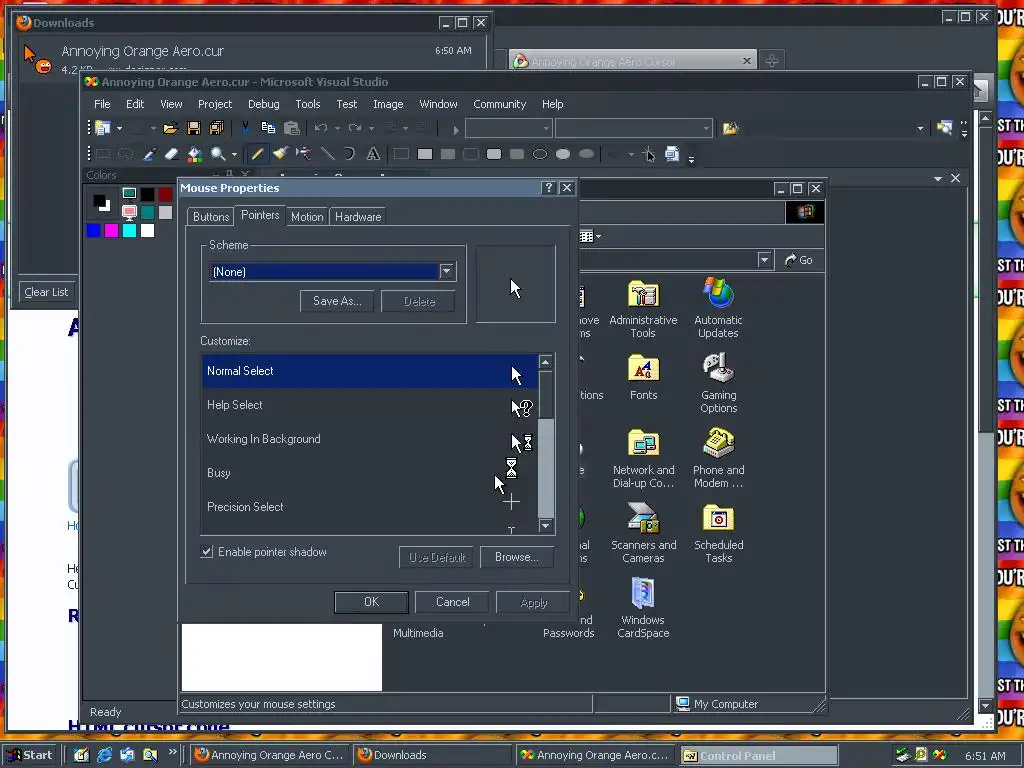
Task: Click the Open File icon in Visual Studio
Action: coord(170,128)
